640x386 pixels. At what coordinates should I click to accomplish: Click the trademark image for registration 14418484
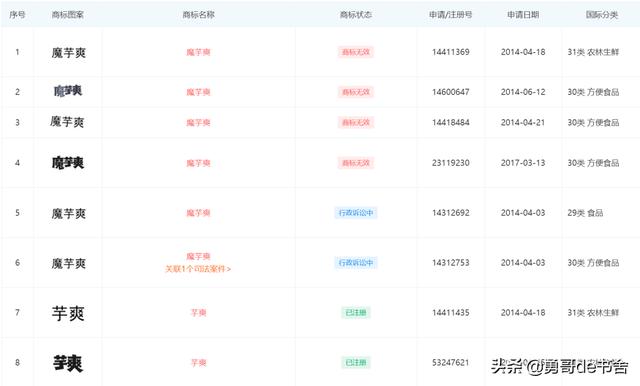tap(67, 122)
